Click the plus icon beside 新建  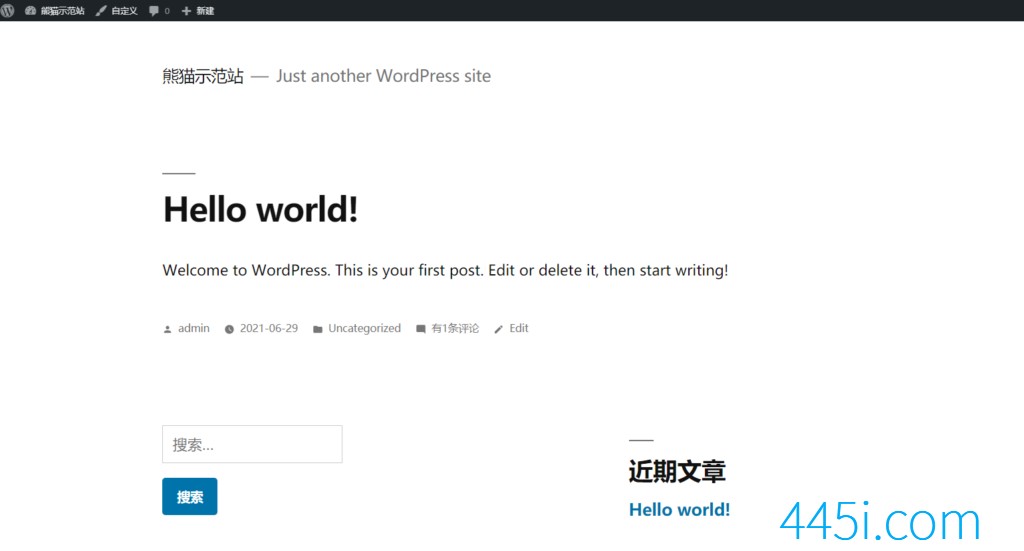(186, 11)
